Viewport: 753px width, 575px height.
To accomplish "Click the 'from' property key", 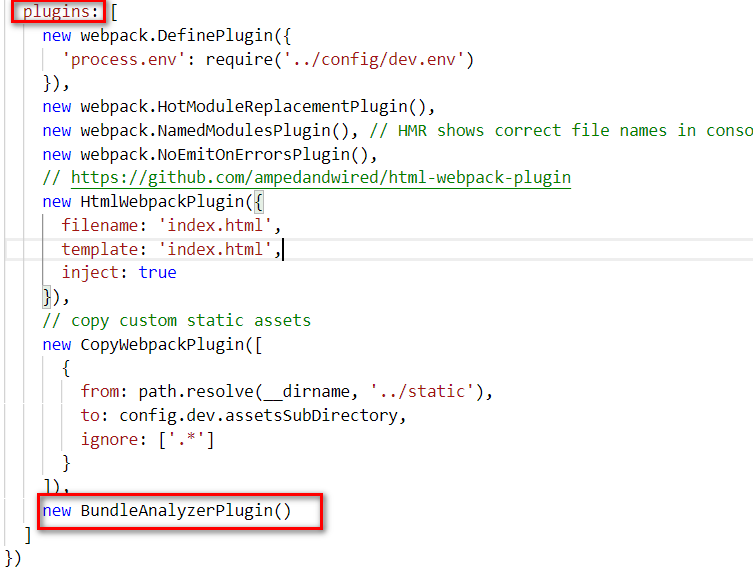I will click(99, 391).
